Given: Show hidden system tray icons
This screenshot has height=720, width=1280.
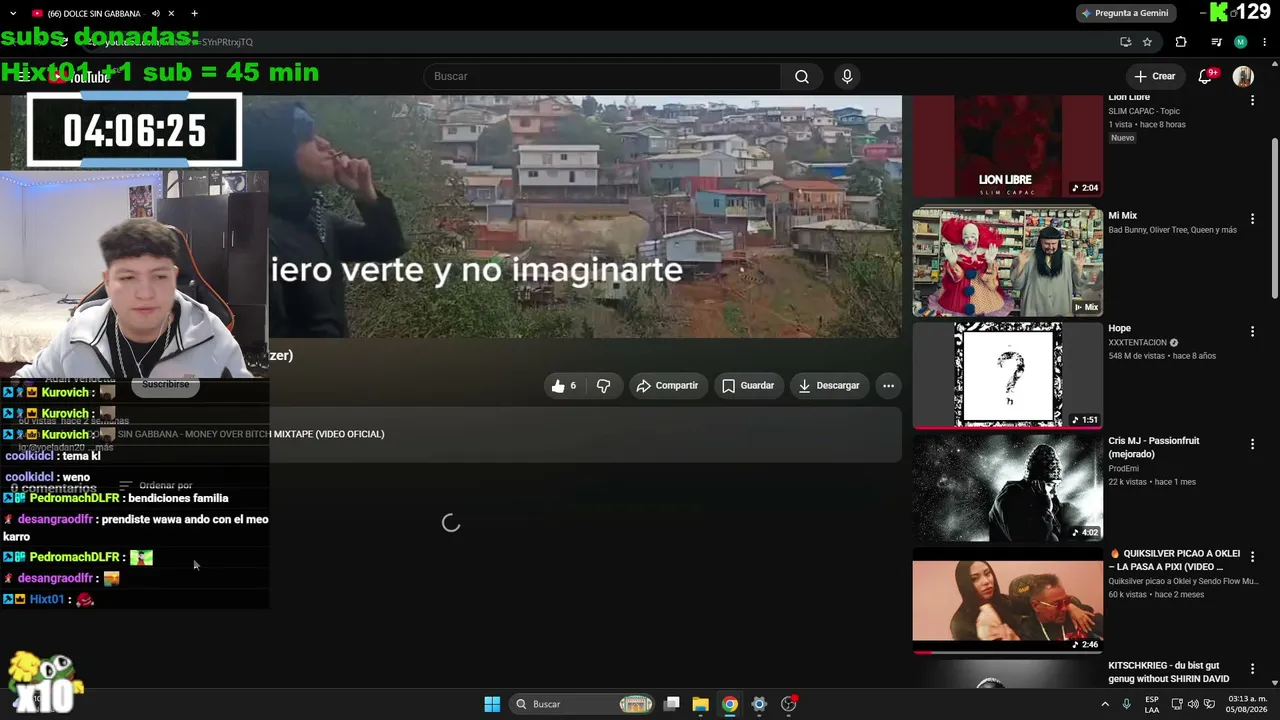Looking at the screenshot, I should 1105,704.
